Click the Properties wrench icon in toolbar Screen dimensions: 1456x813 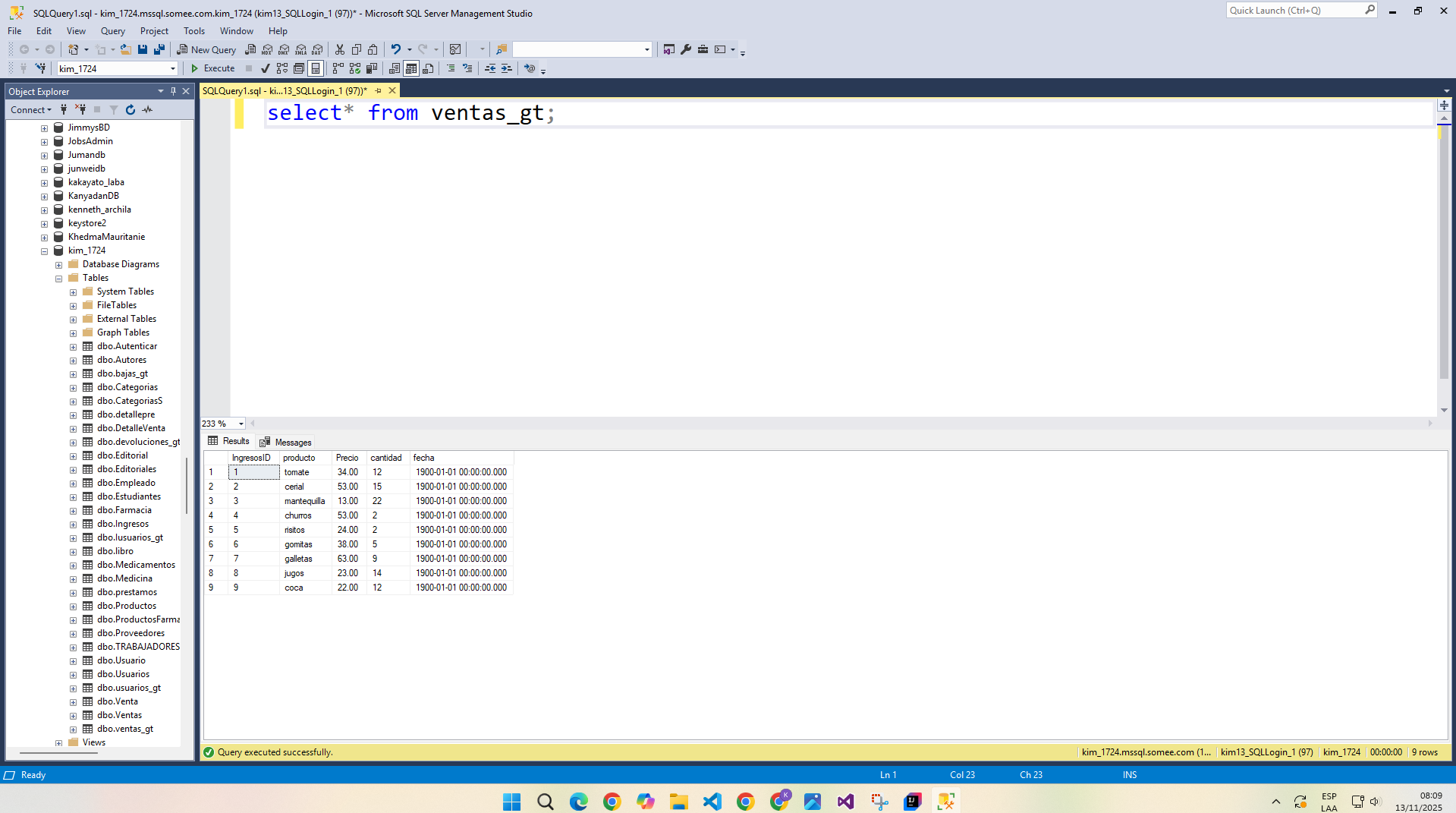(x=686, y=49)
